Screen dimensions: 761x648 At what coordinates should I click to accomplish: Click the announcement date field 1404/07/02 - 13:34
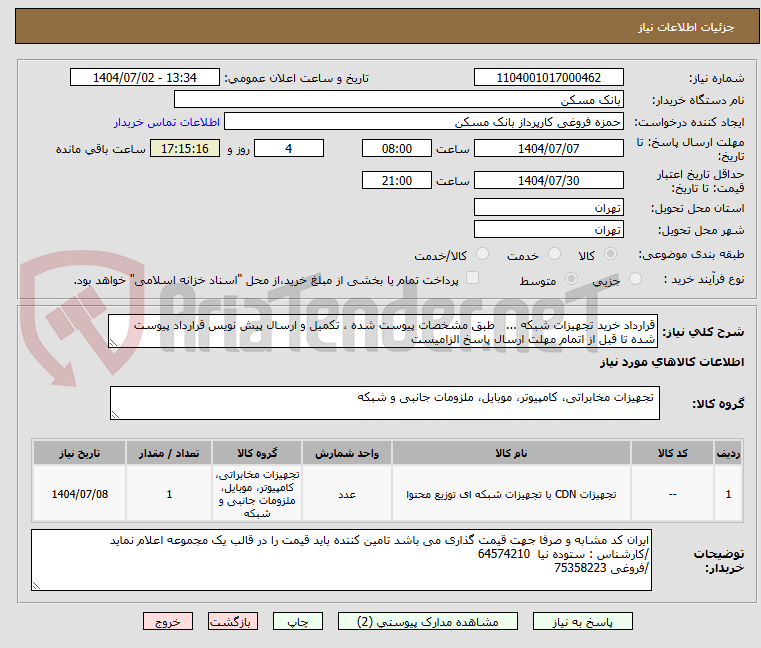(x=145, y=78)
